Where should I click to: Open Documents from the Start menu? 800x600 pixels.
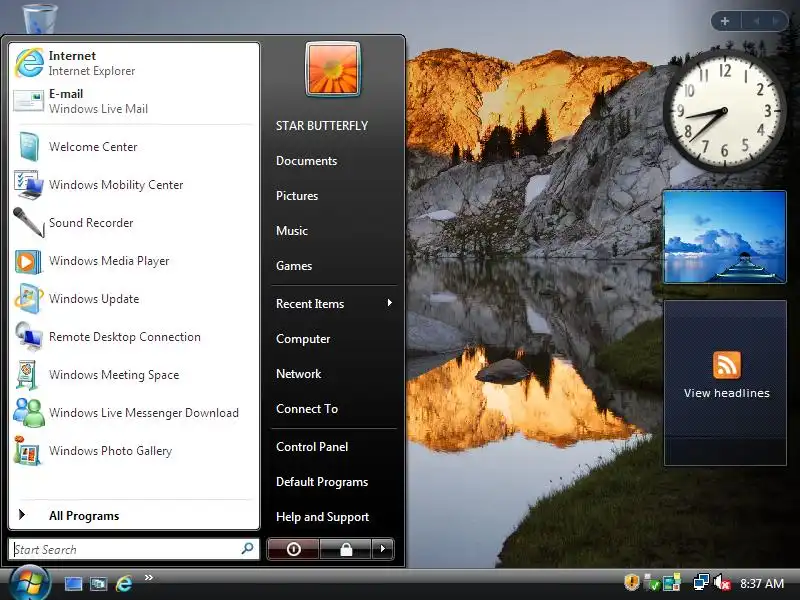point(306,161)
